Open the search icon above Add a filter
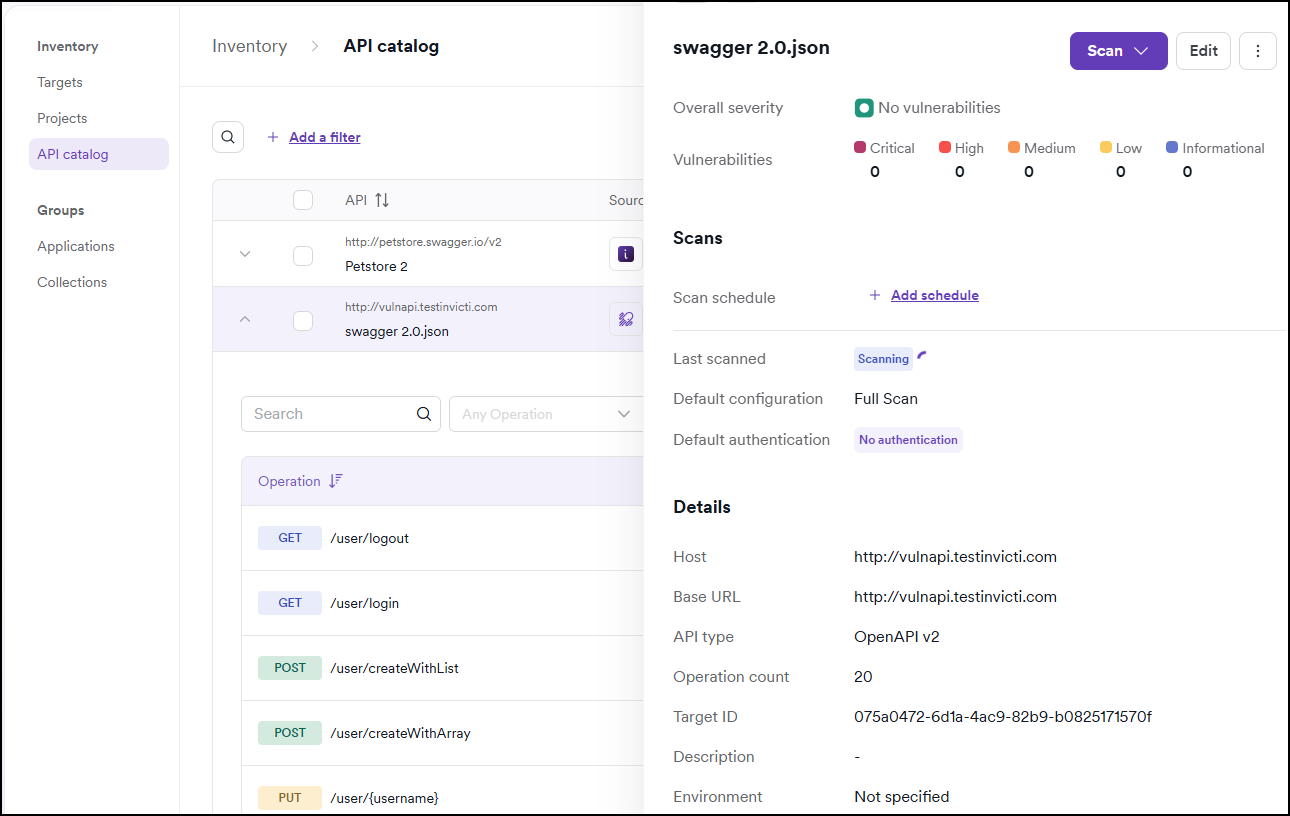Viewport: 1290px width, 816px height. point(228,136)
